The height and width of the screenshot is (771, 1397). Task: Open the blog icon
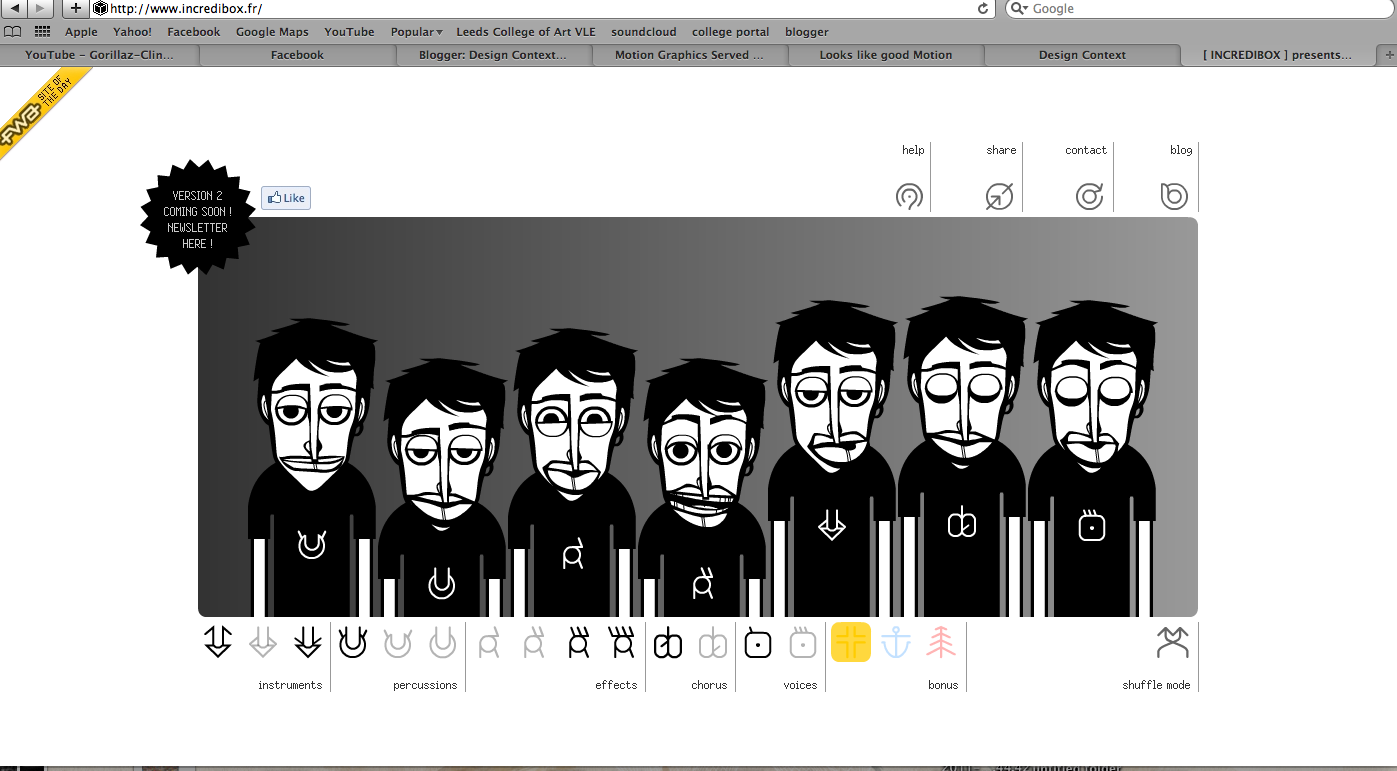pyautogui.click(x=1173, y=196)
